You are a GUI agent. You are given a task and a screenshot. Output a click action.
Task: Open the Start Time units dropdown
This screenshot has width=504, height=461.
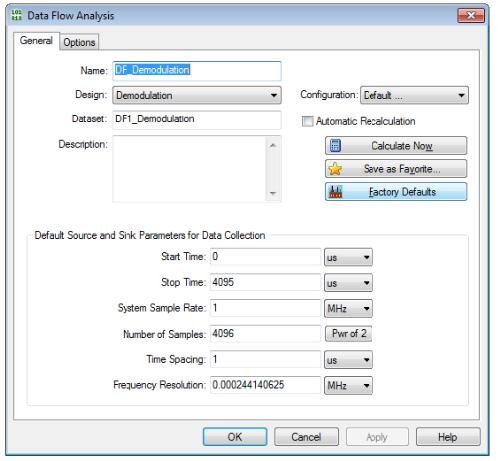click(x=348, y=257)
